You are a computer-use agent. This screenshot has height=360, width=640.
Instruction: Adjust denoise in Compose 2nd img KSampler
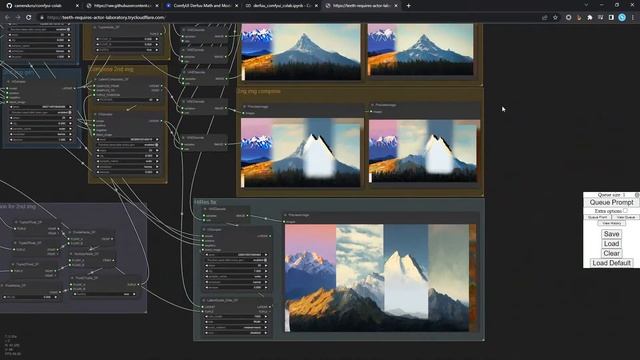pos(127,172)
